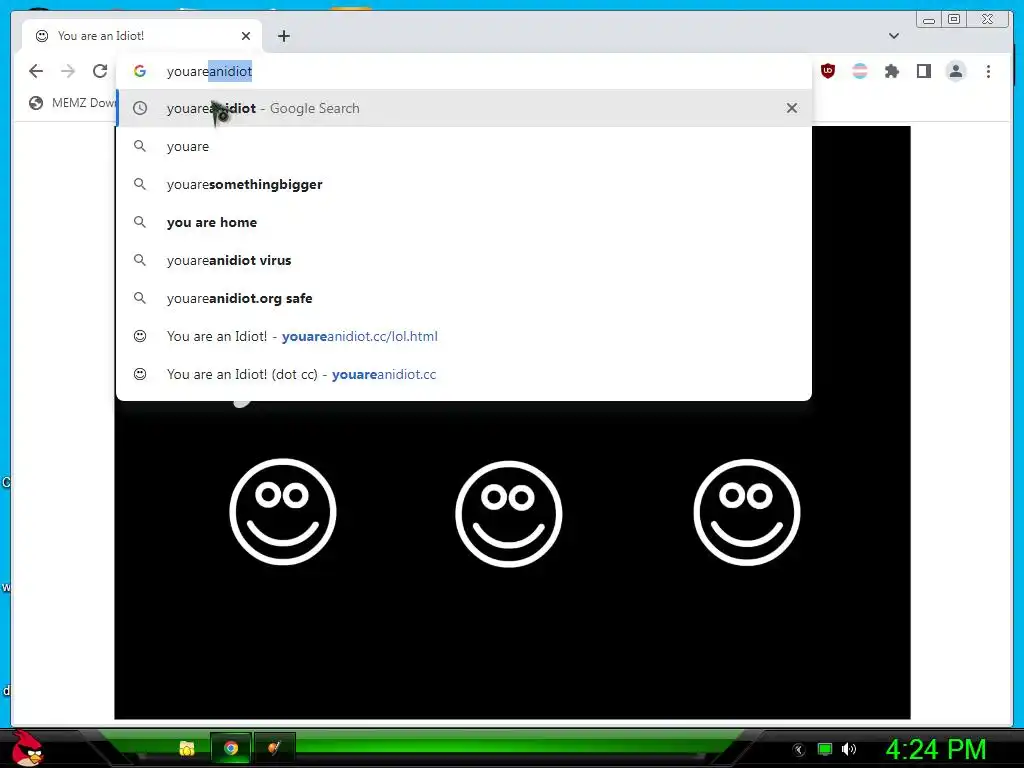The width and height of the screenshot is (1024, 768).
Task: Open the Angry Birds start button
Action: pos(28,748)
